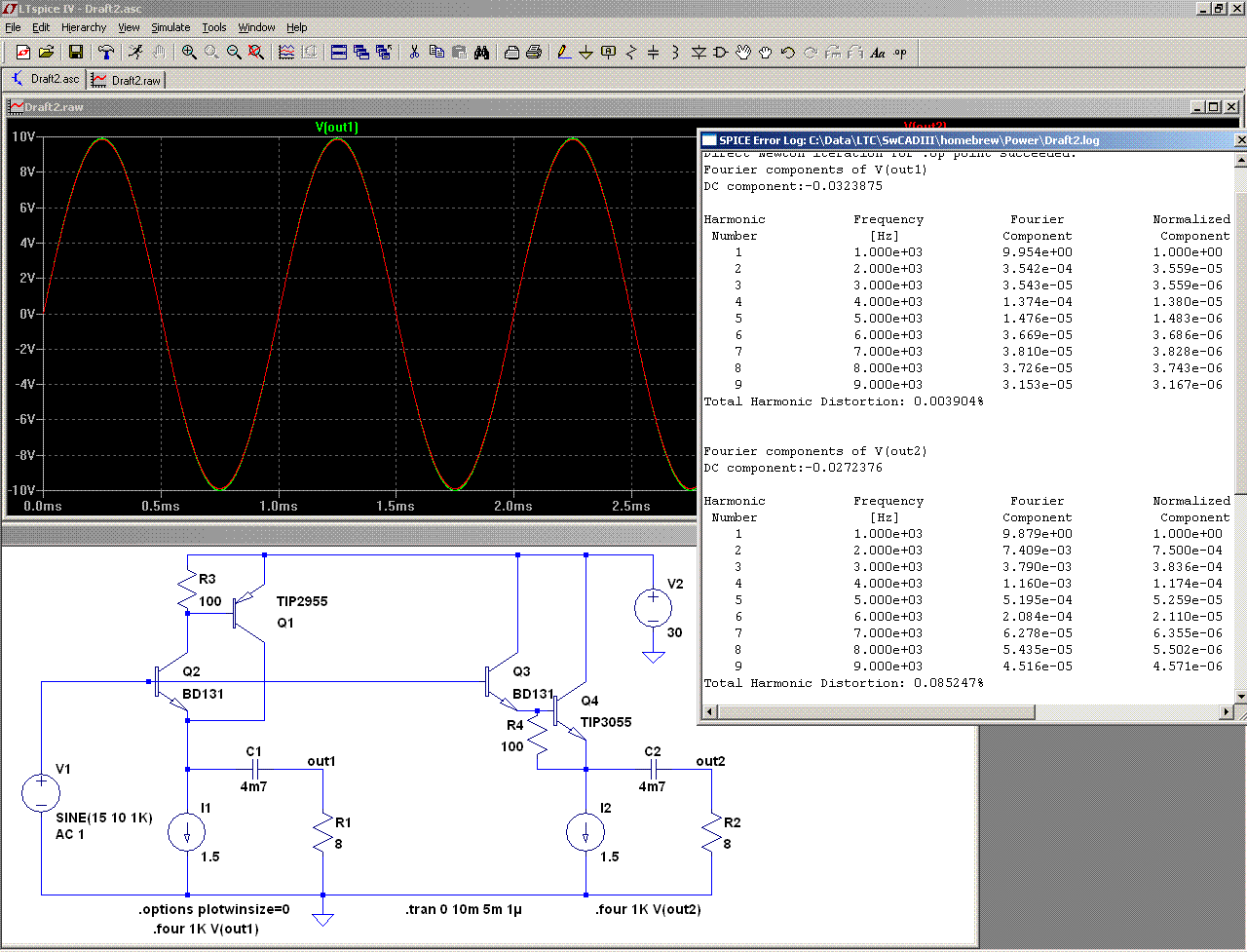
Task: Select the Place Ground symbol tool
Action: click(x=586, y=53)
